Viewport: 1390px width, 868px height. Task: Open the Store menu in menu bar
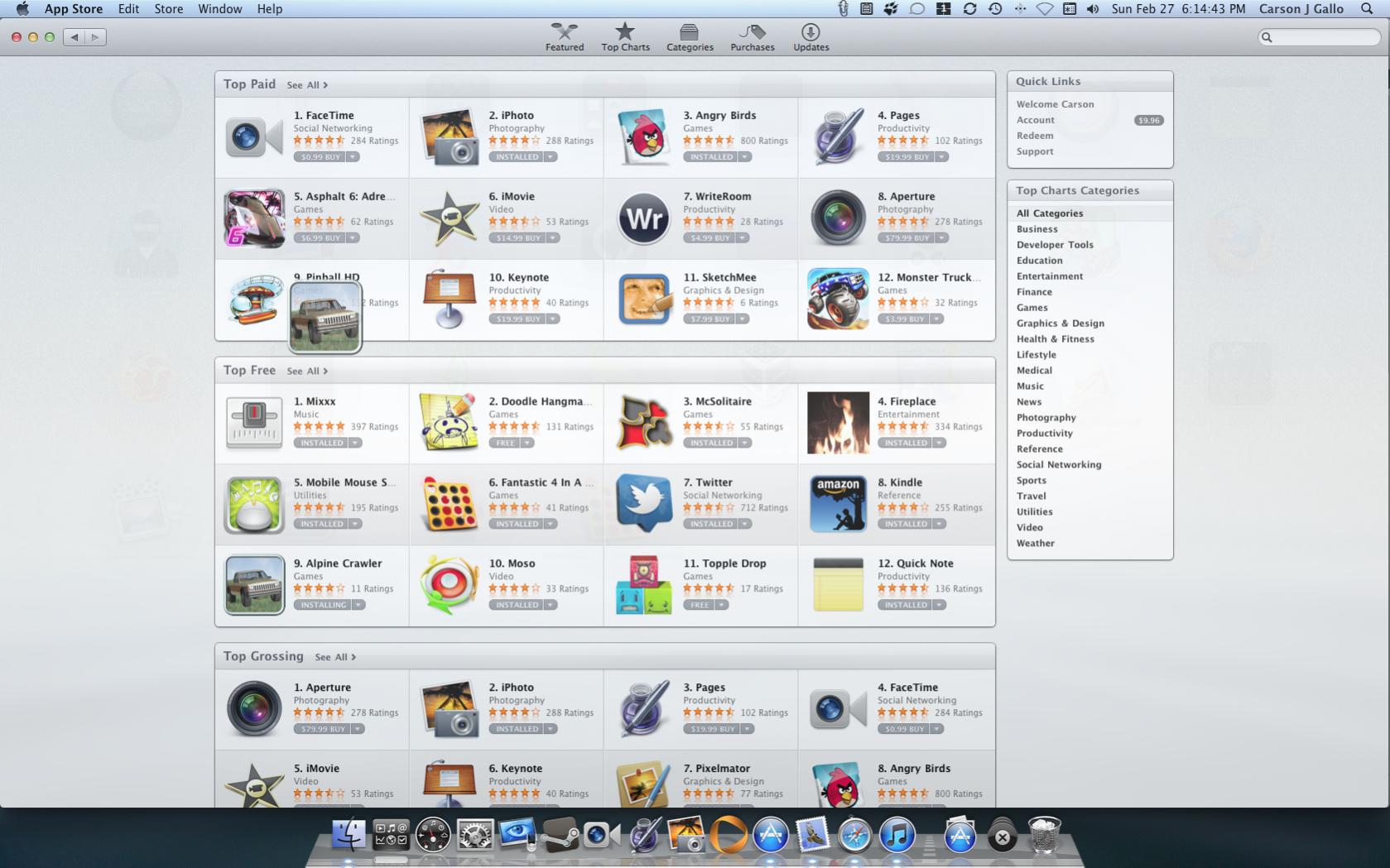click(x=168, y=9)
